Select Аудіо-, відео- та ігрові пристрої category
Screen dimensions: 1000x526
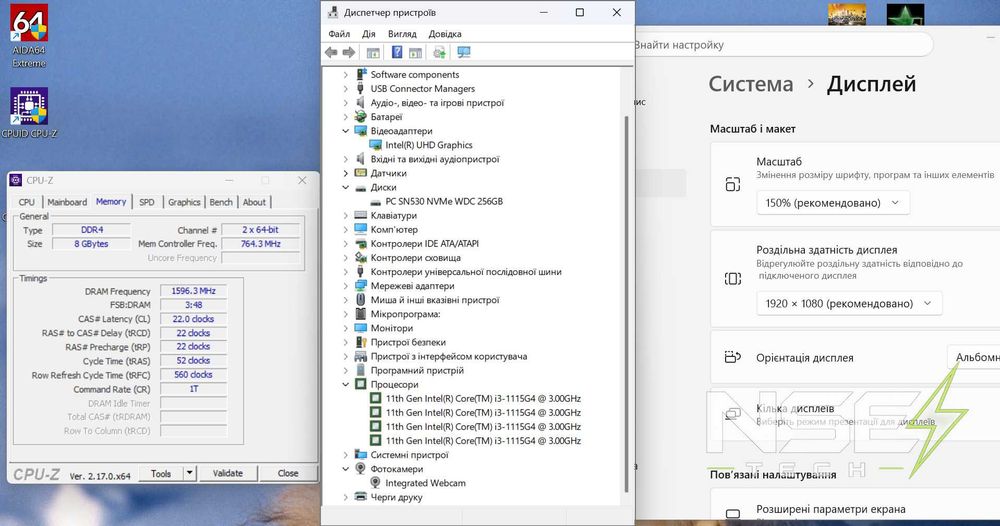tap(437, 103)
